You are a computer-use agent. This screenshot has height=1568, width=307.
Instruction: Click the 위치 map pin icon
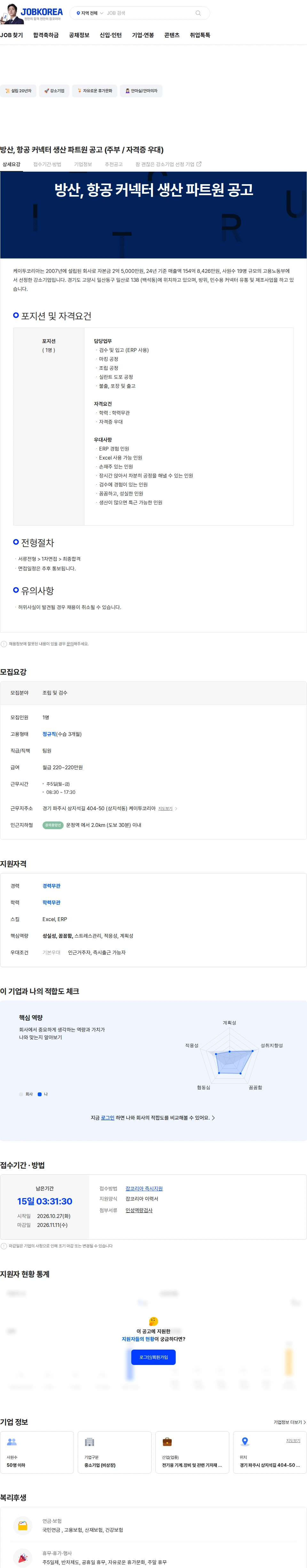coord(245,1442)
